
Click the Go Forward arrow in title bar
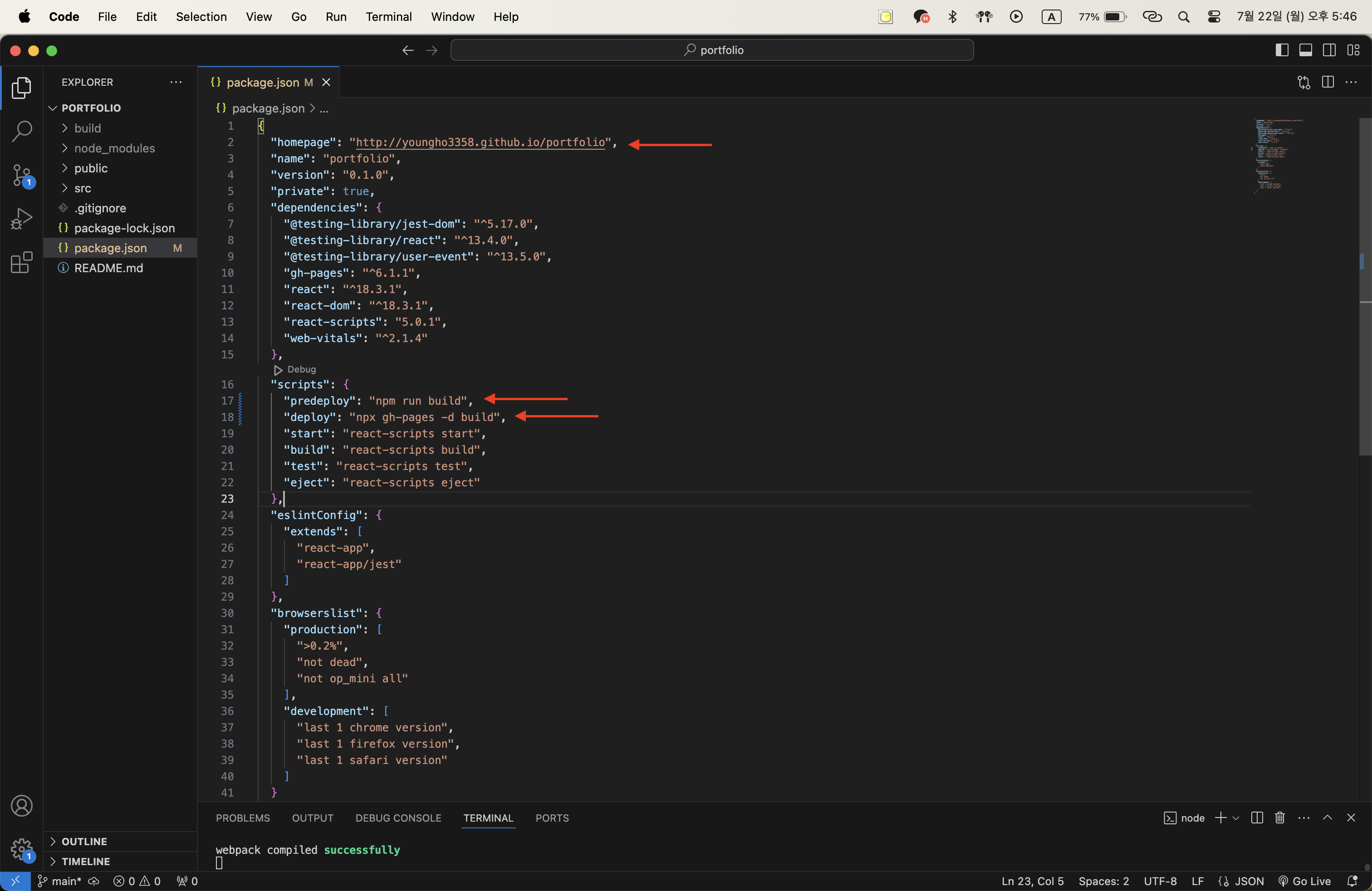[x=432, y=50]
